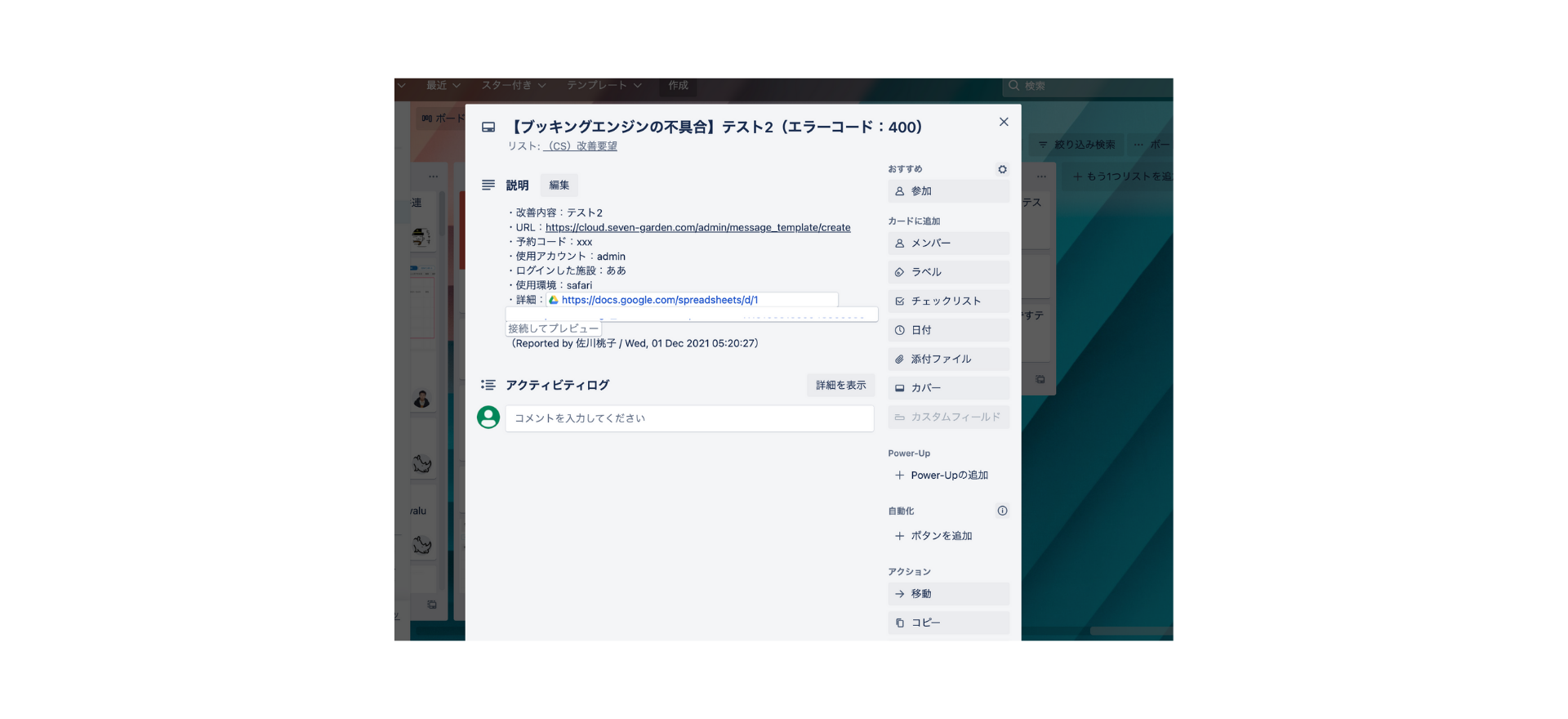Open the ラベル label picker
The image size is (1568, 719).
coord(949,272)
